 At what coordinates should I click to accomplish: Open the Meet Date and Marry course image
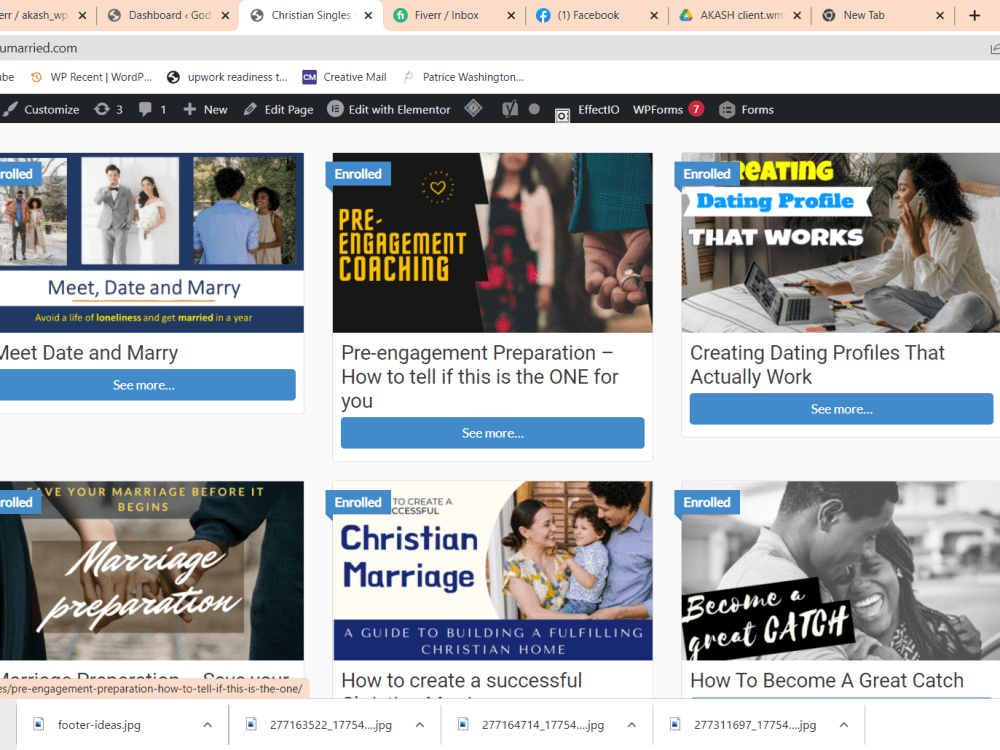[152, 242]
